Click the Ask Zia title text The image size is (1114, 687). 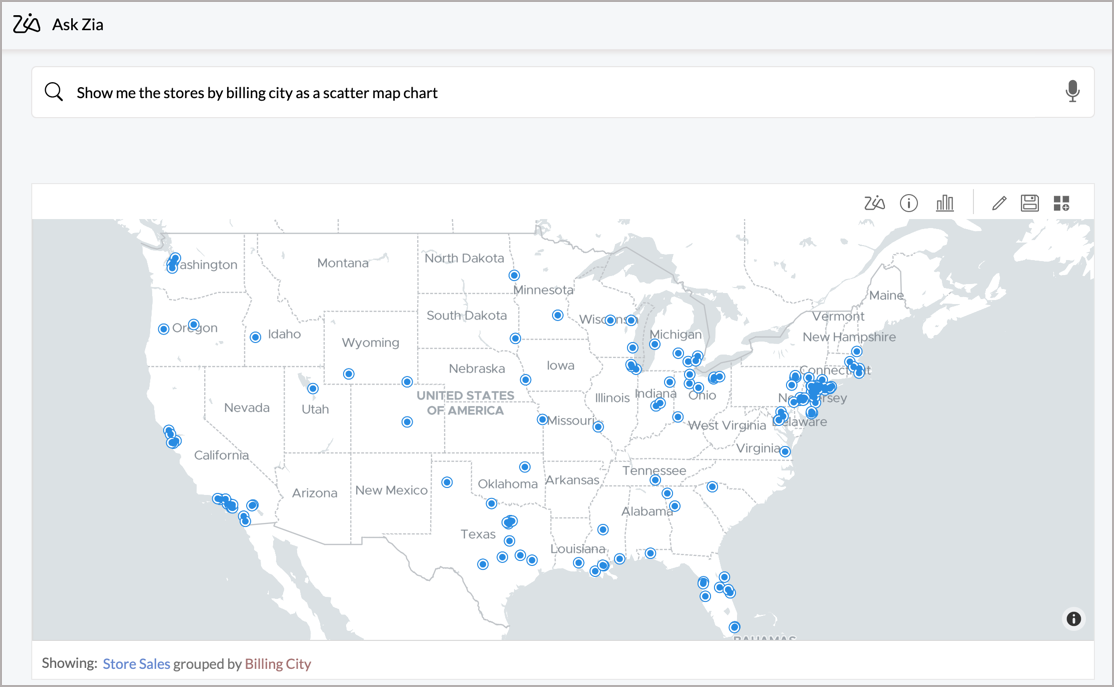[x=78, y=24]
